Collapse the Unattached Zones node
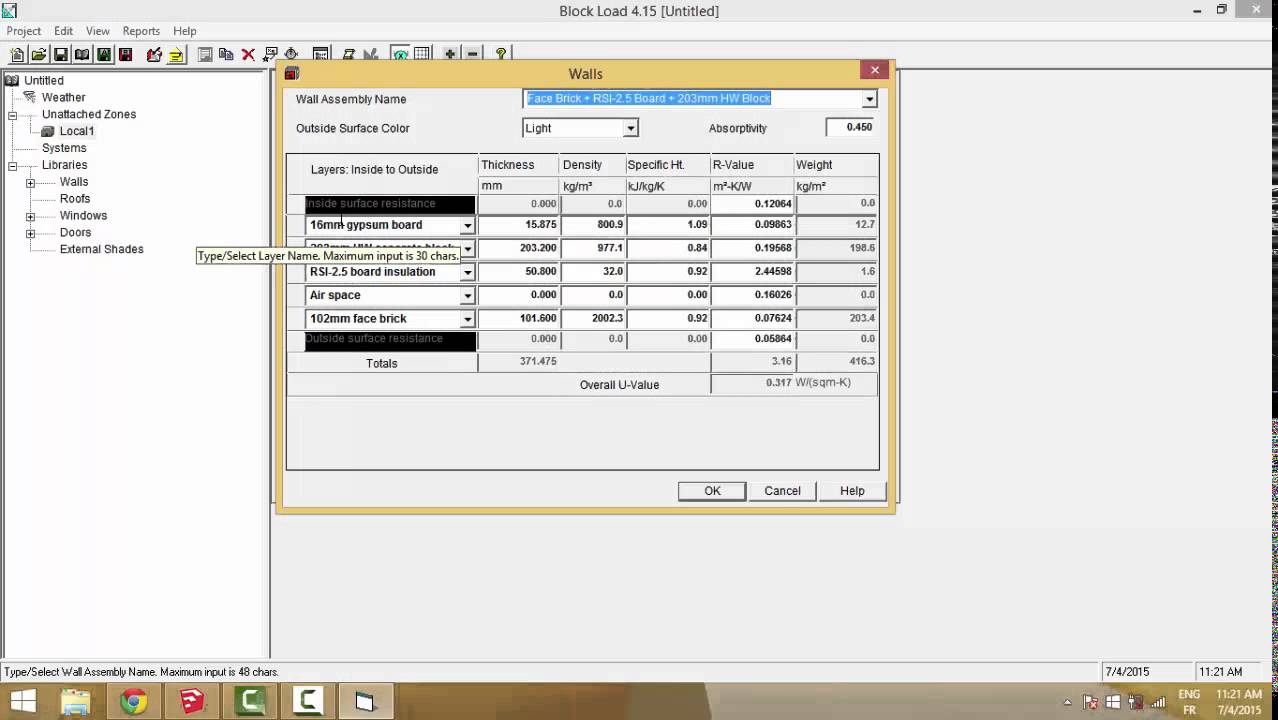This screenshot has width=1278, height=720. pos(13,114)
